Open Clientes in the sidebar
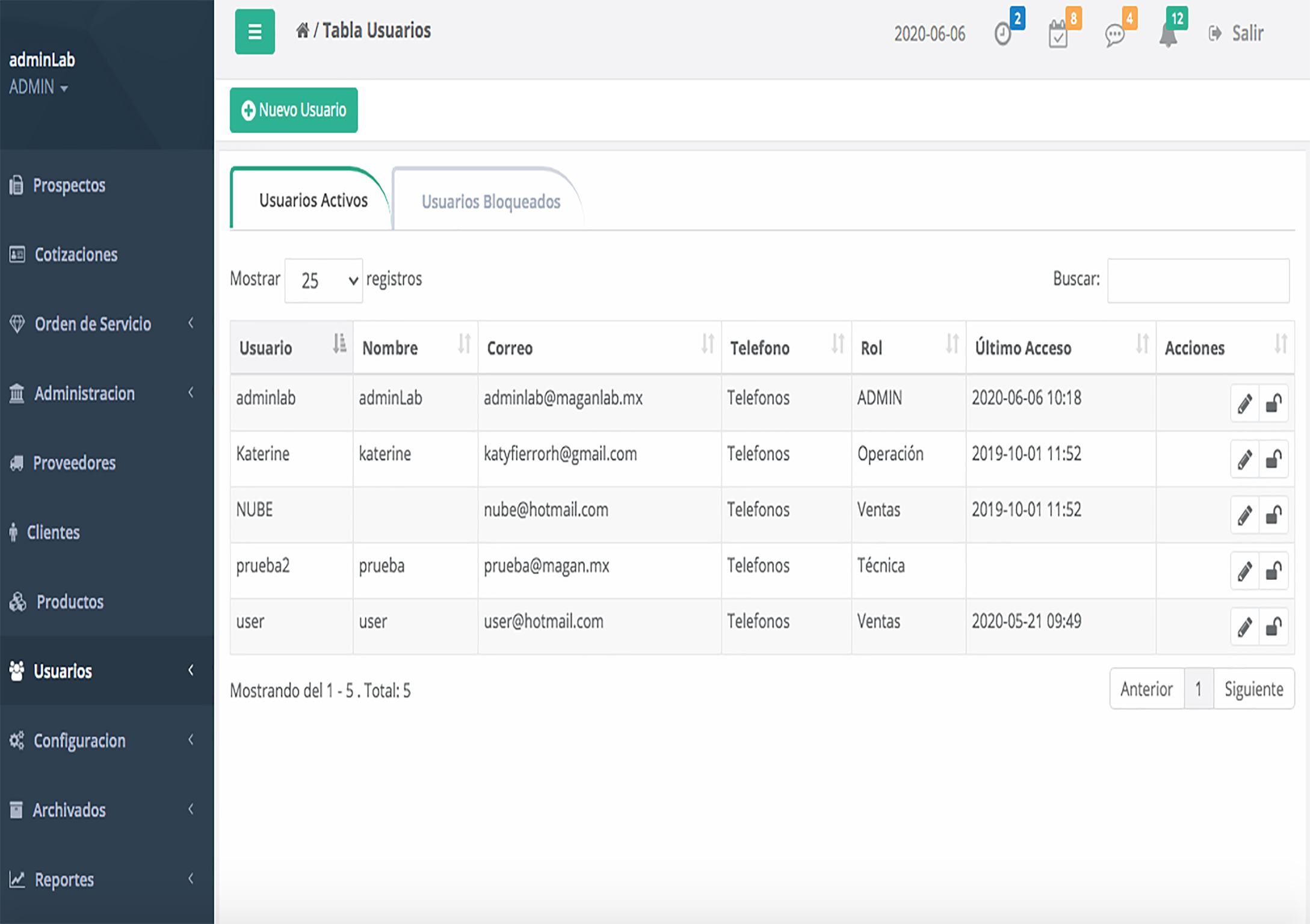The image size is (1310, 924). point(107,532)
